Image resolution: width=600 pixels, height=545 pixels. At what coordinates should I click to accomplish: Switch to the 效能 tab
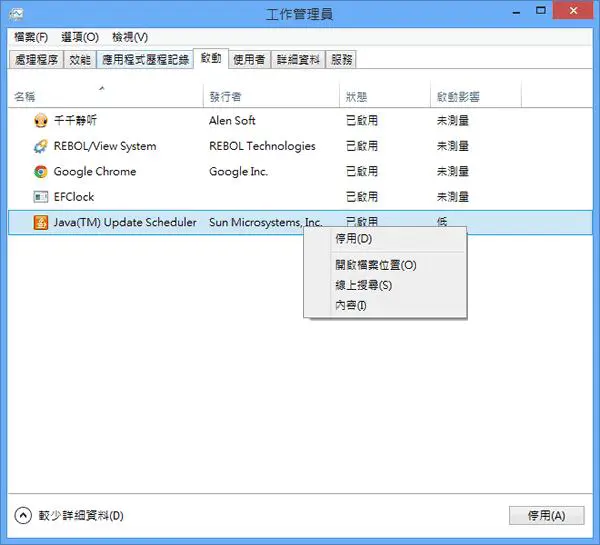[x=80, y=60]
